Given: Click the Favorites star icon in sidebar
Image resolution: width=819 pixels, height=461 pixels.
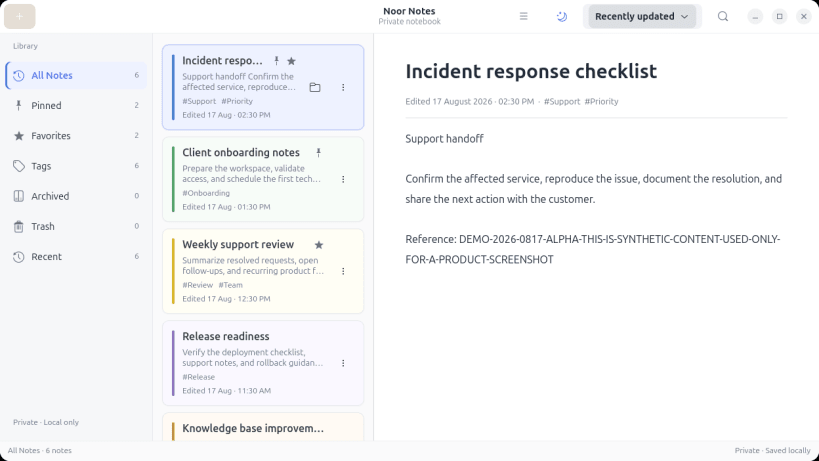Looking at the screenshot, I should (19, 136).
